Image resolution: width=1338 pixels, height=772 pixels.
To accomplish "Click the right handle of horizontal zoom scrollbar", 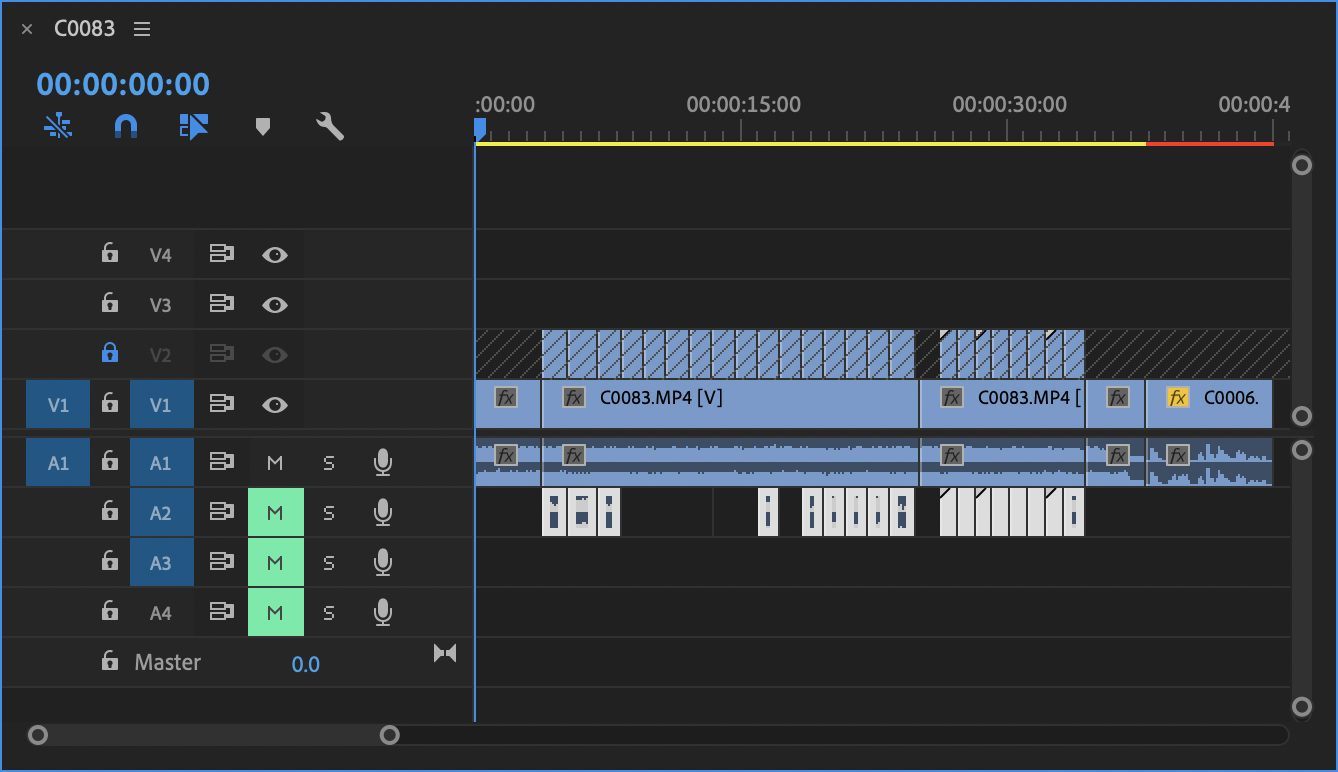I will [390, 735].
